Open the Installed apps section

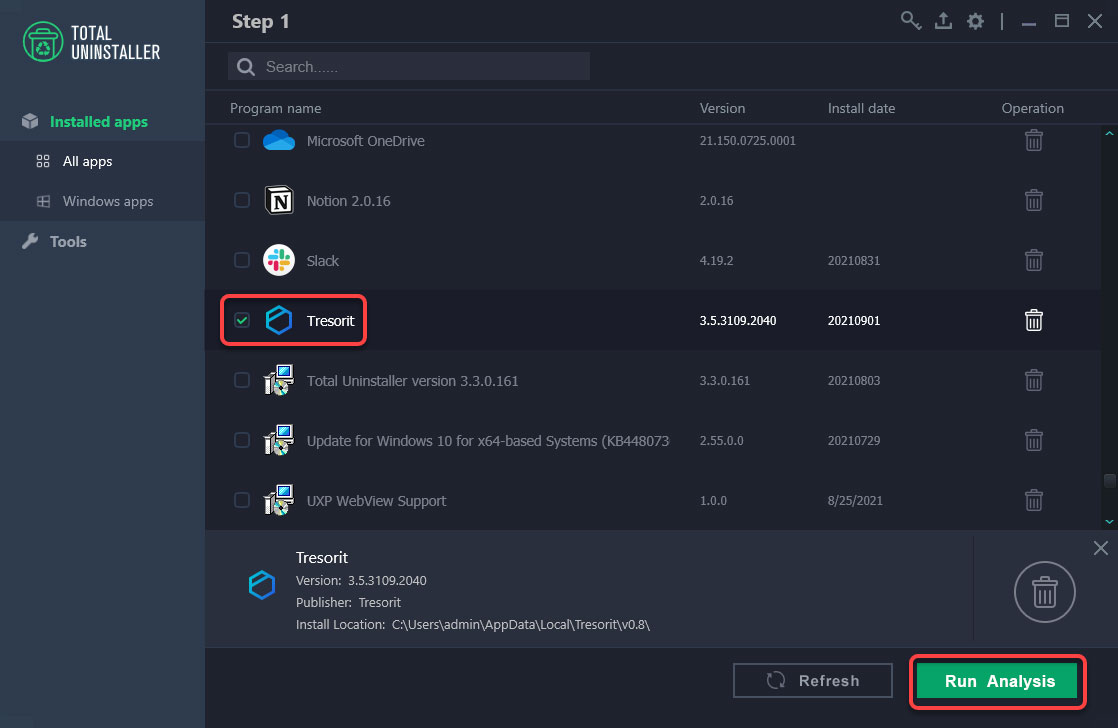(98, 121)
